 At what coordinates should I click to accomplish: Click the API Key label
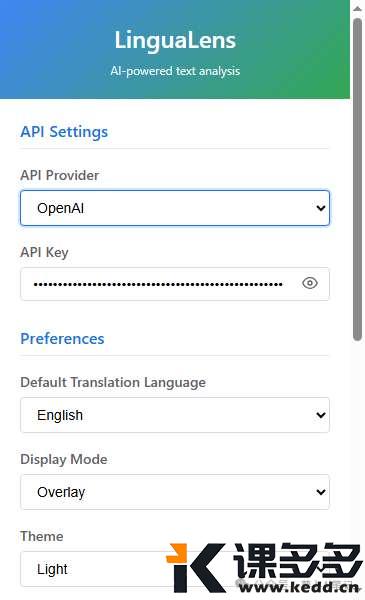pos(44,253)
